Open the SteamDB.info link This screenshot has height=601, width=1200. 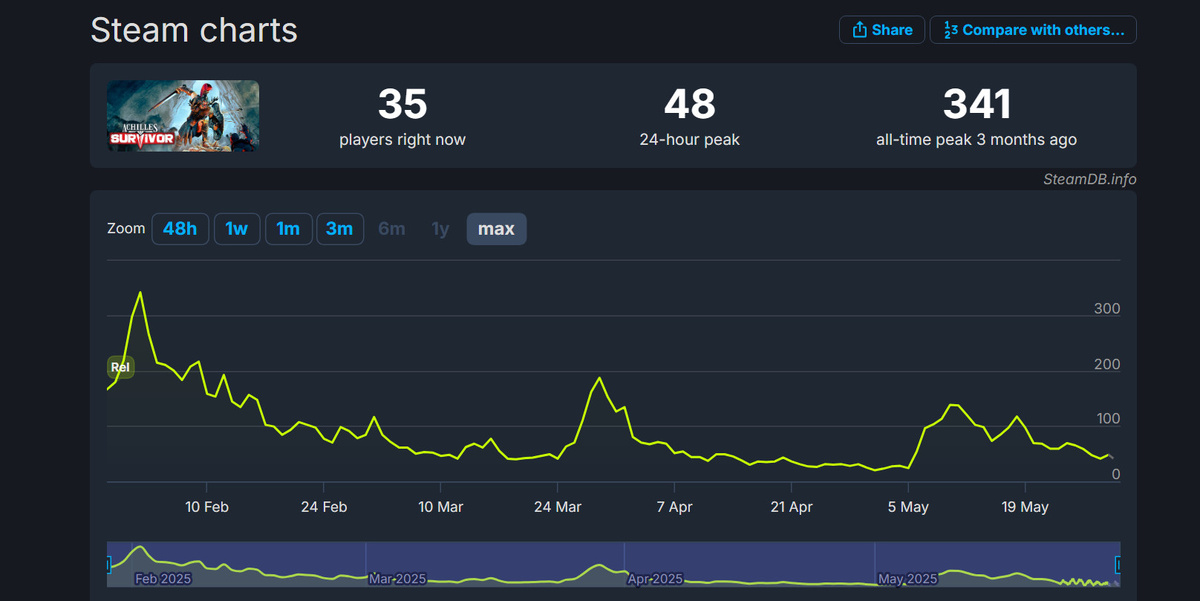1090,179
